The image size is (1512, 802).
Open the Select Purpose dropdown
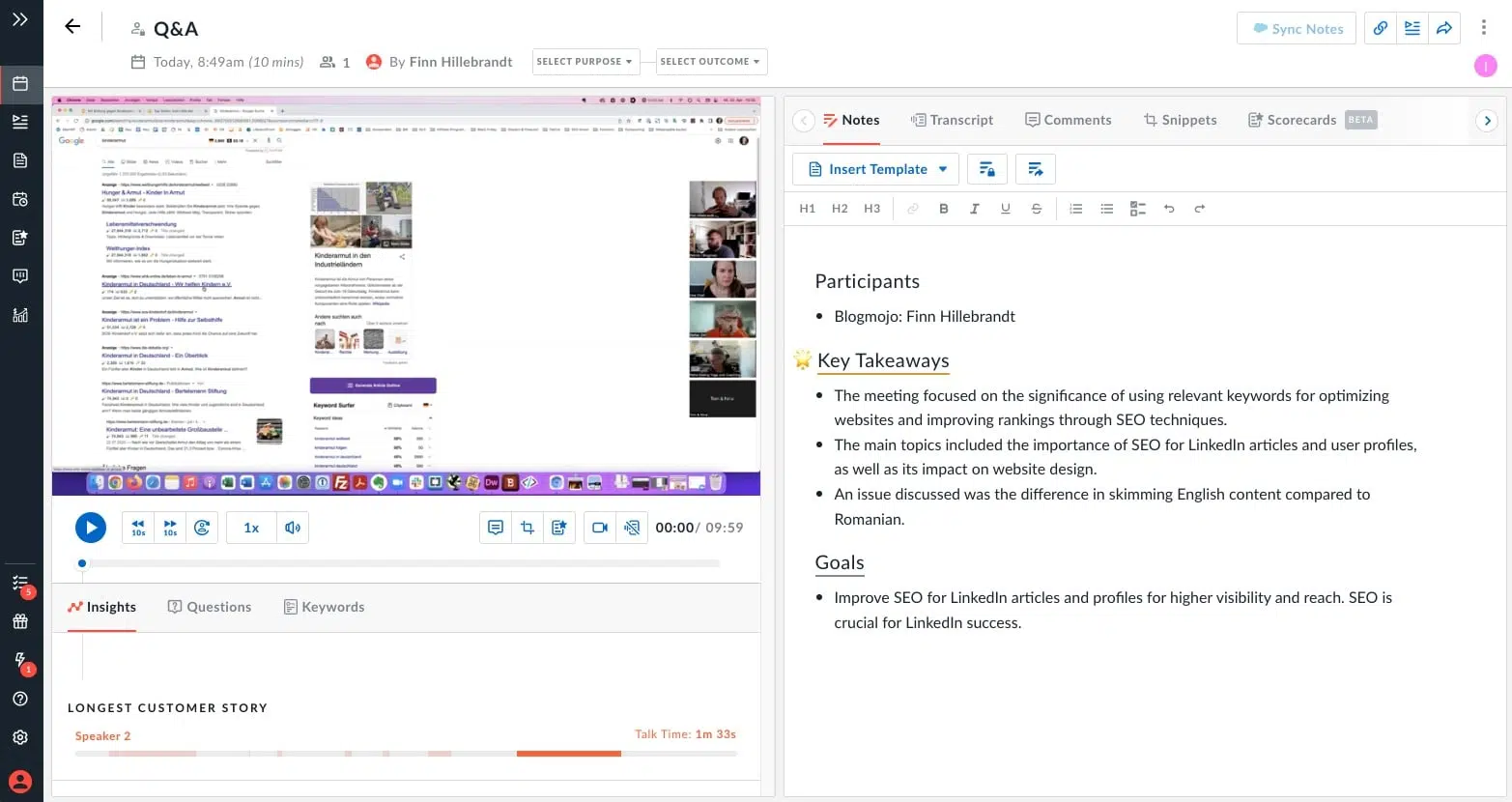585,62
